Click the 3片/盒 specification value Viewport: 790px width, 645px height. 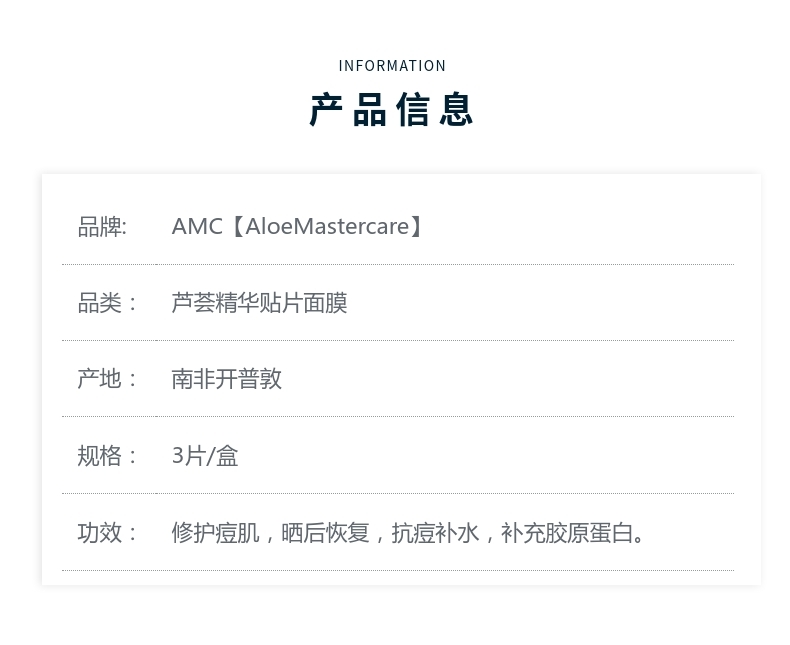(x=205, y=456)
